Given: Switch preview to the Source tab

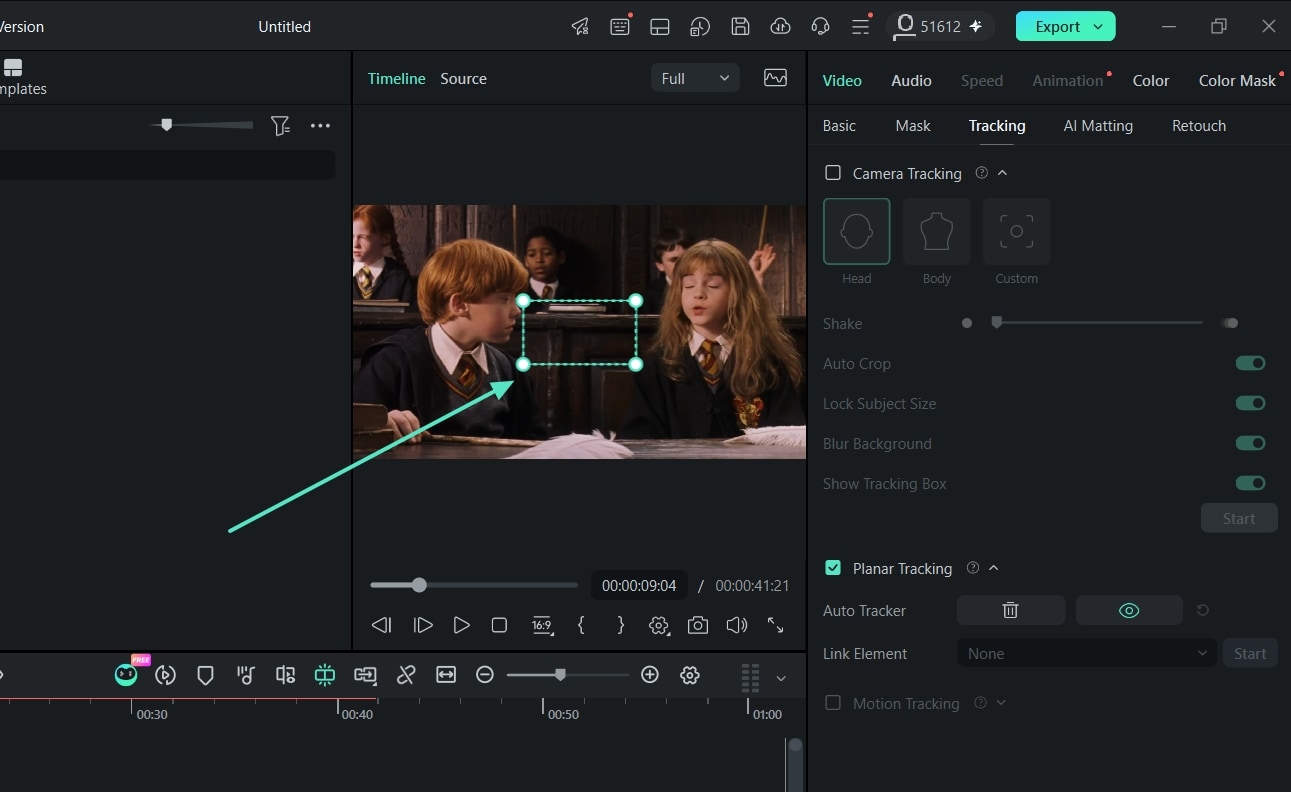Looking at the screenshot, I should coord(464,79).
